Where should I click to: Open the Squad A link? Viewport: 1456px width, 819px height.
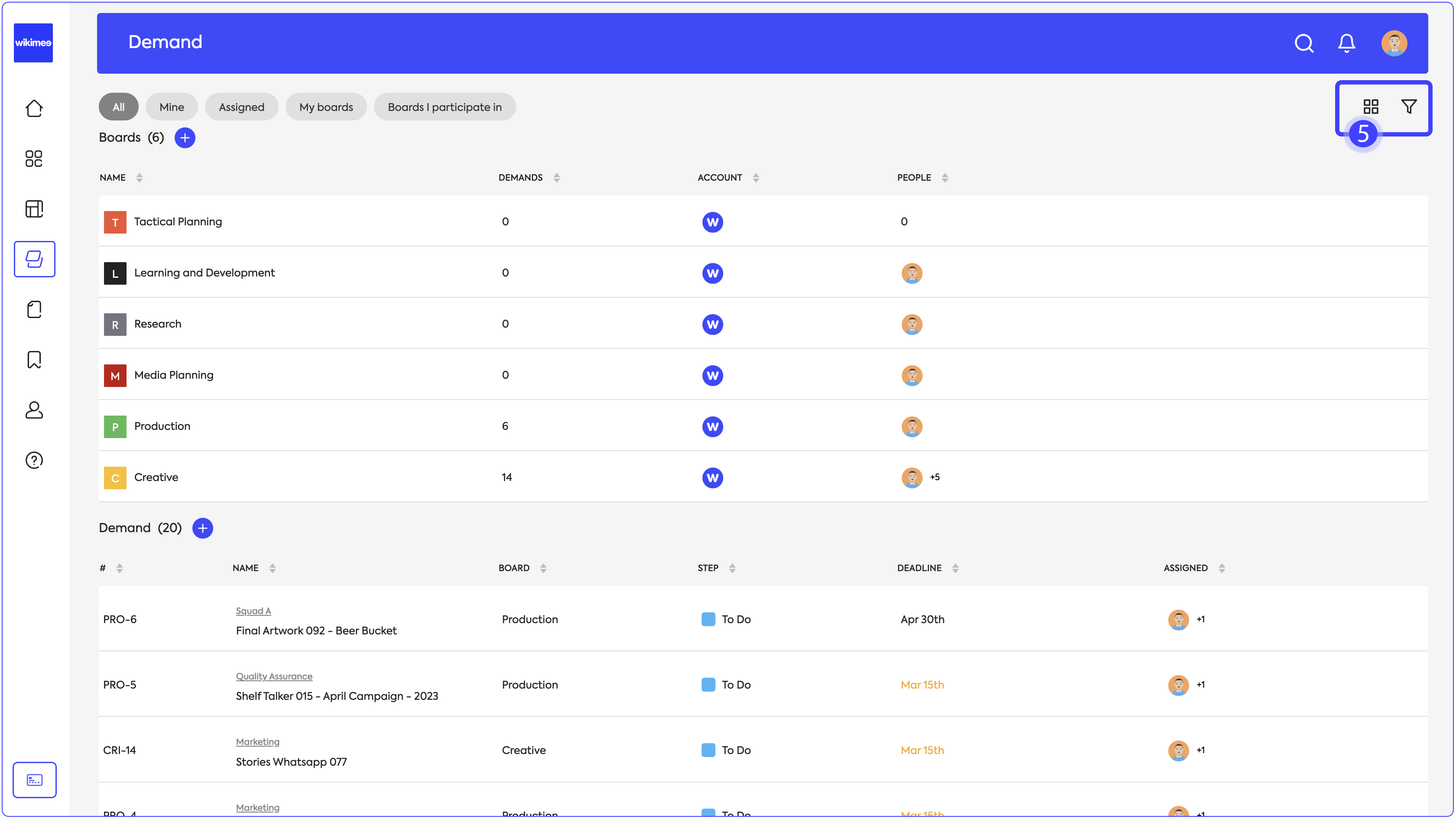[253, 611]
